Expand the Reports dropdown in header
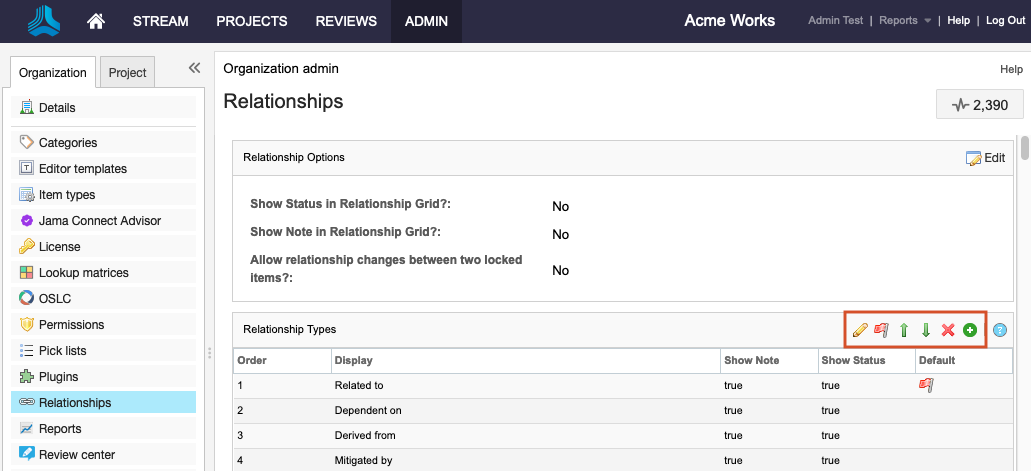 coord(905,20)
